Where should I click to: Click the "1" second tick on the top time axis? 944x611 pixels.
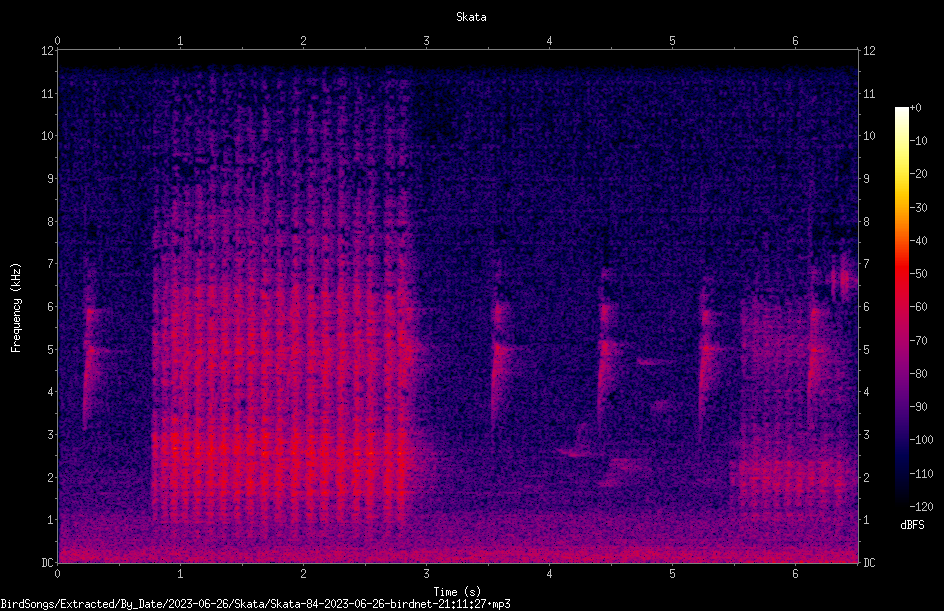pyautogui.click(x=180, y=41)
